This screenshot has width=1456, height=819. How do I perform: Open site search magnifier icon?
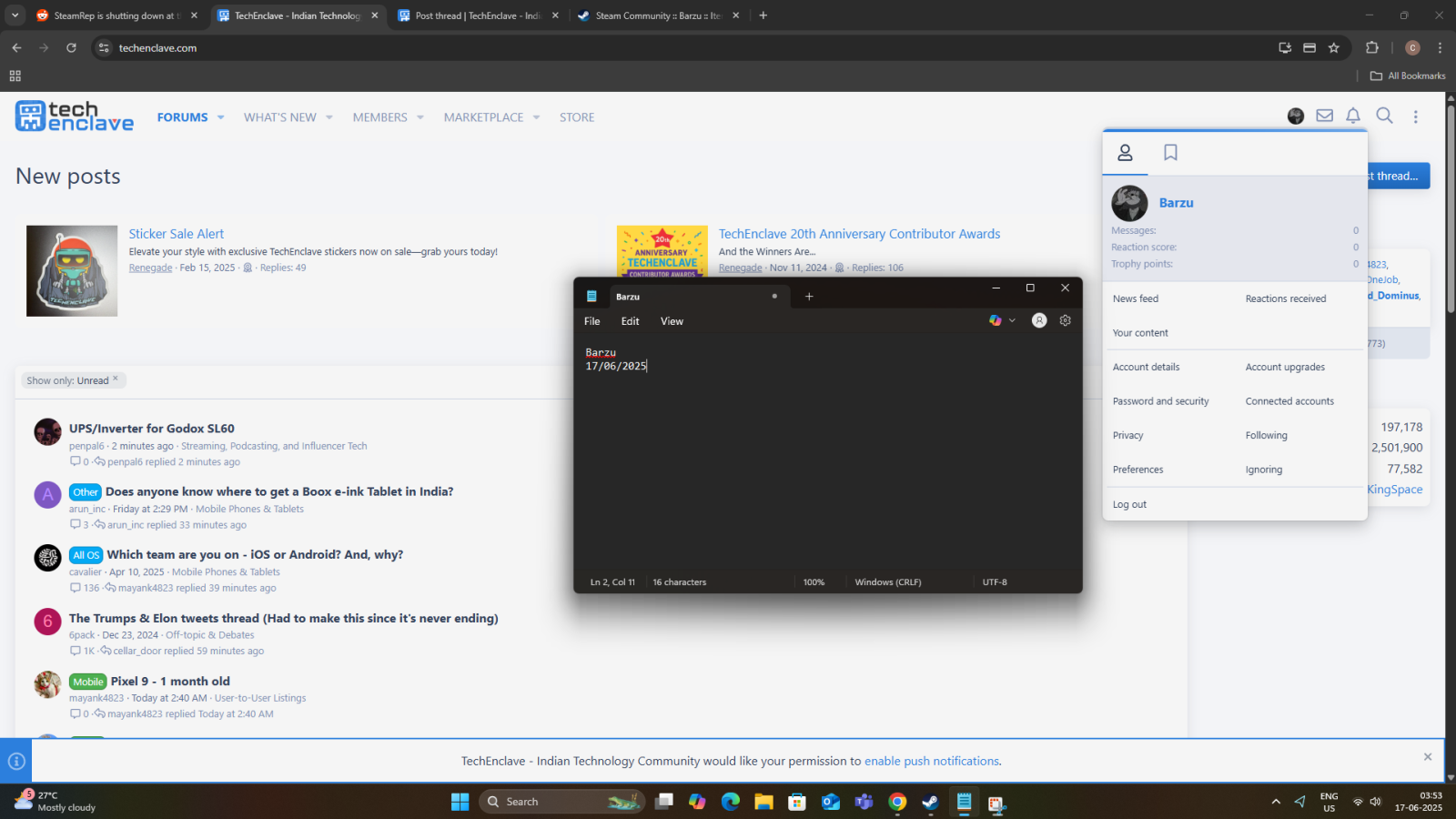click(x=1384, y=116)
